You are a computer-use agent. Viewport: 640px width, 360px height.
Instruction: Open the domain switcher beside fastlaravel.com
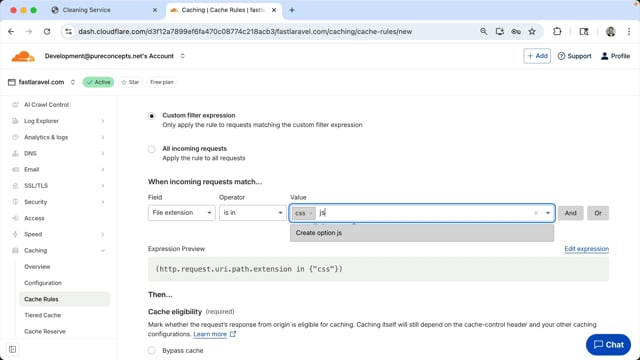(73, 82)
